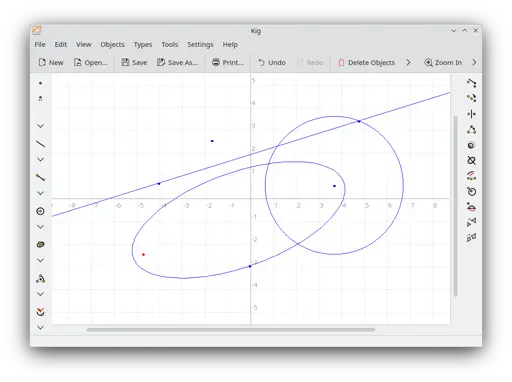
Task: Select the conic tool in left toolbar
Action: (40, 244)
